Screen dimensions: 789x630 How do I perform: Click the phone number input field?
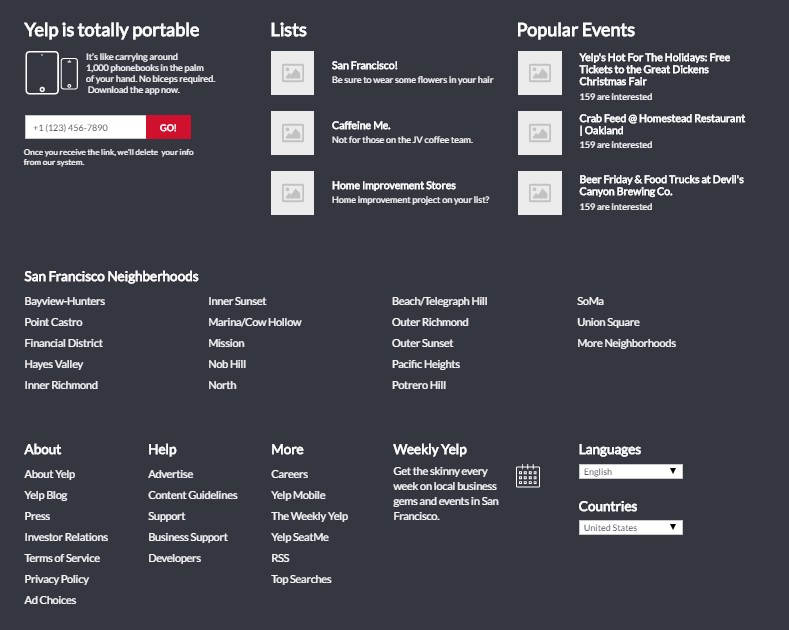tap(86, 127)
